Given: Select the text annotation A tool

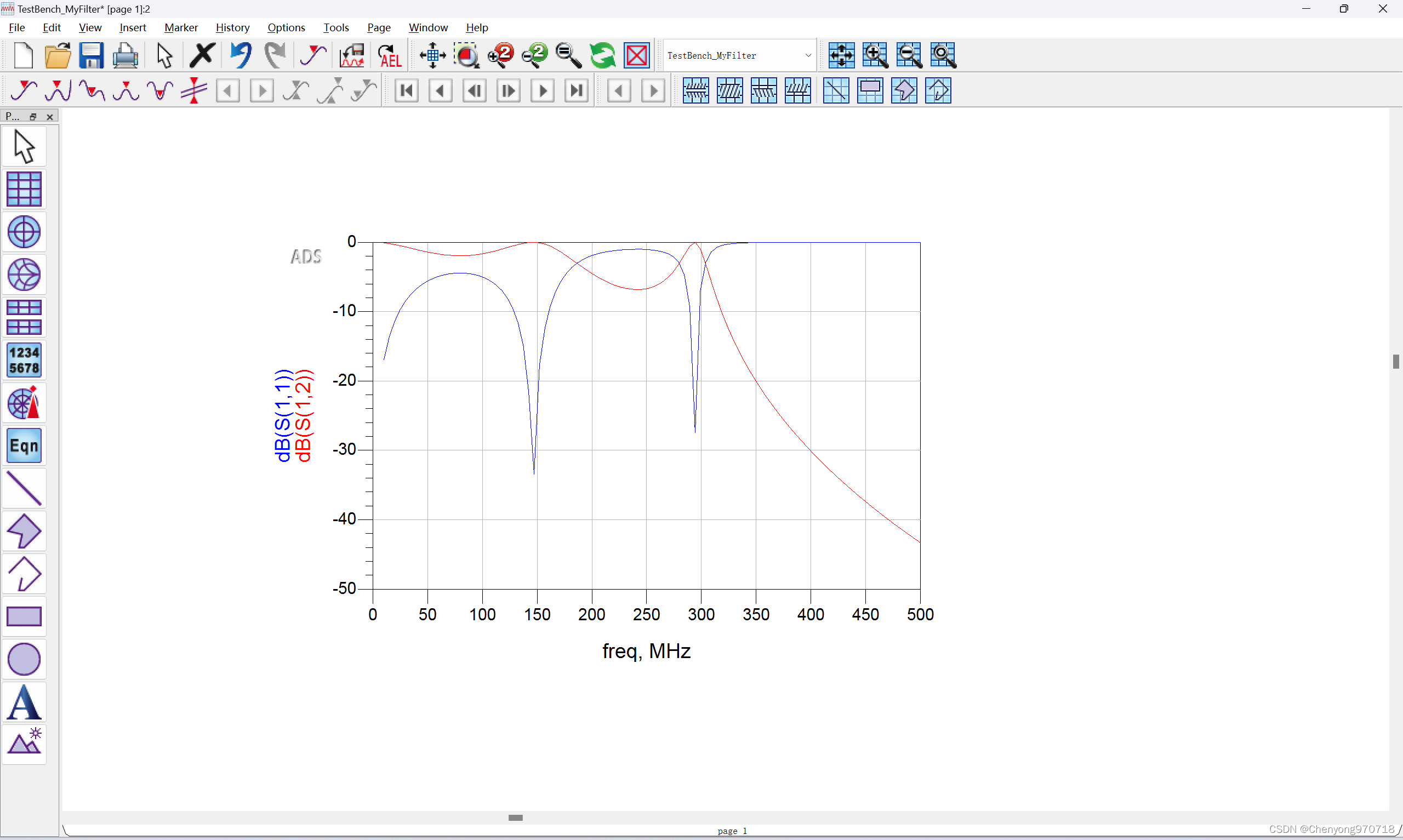Looking at the screenshot, I should tap(24, 702).
